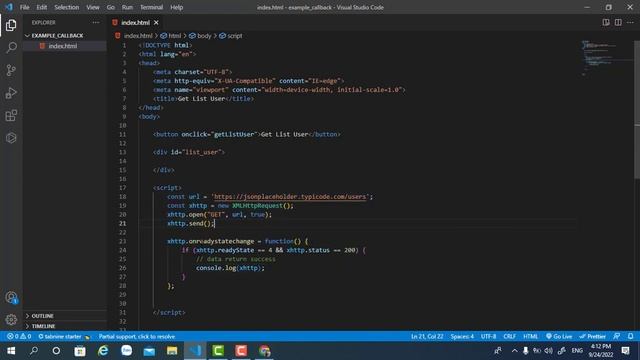This screenshot has height=360, width=640.
Task: Open Mail app on taskbar
Action: pyautogui.click(x=149, y=351)
